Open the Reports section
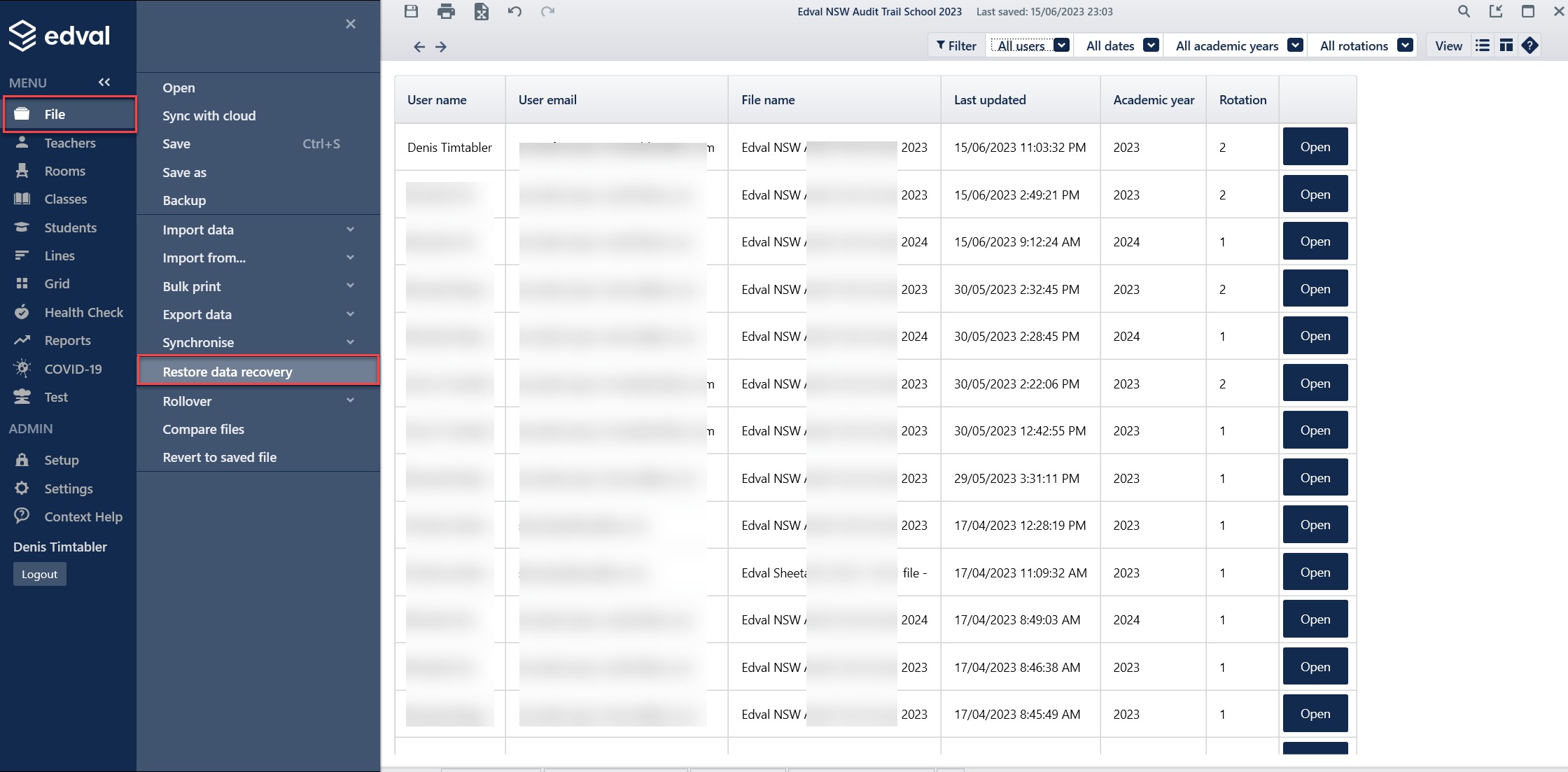Image resolution: width=1568 pixels, height=772 pixels. tap(67, 340)
